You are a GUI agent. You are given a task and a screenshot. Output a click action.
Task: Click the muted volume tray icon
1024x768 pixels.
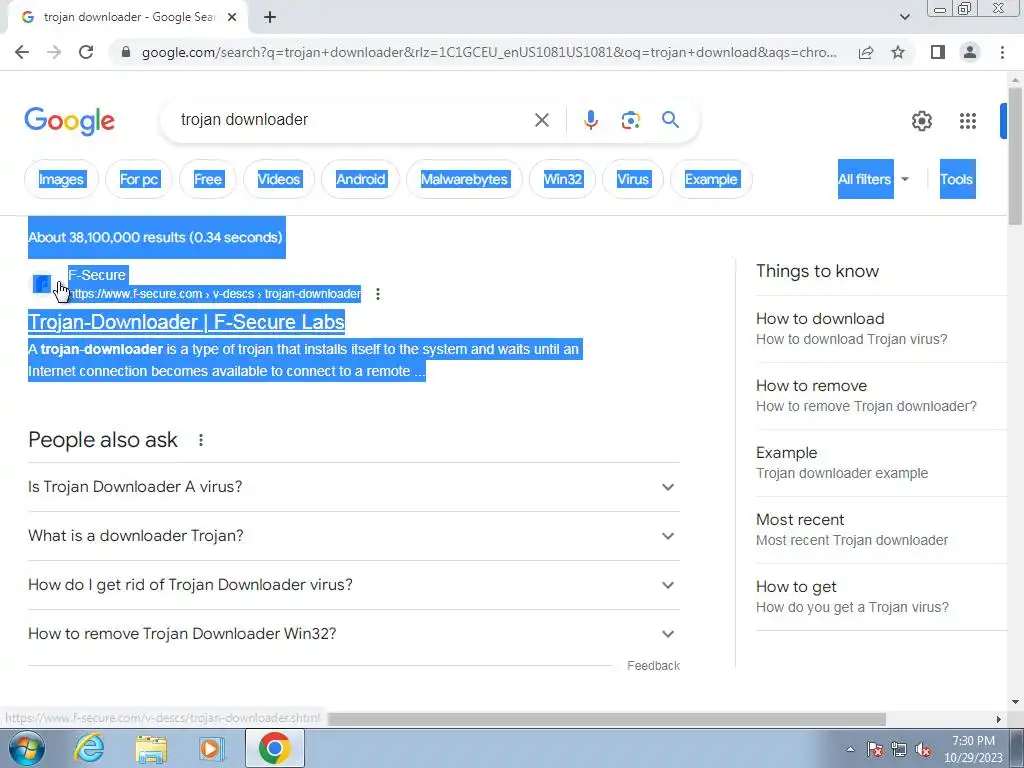point(923,750)
